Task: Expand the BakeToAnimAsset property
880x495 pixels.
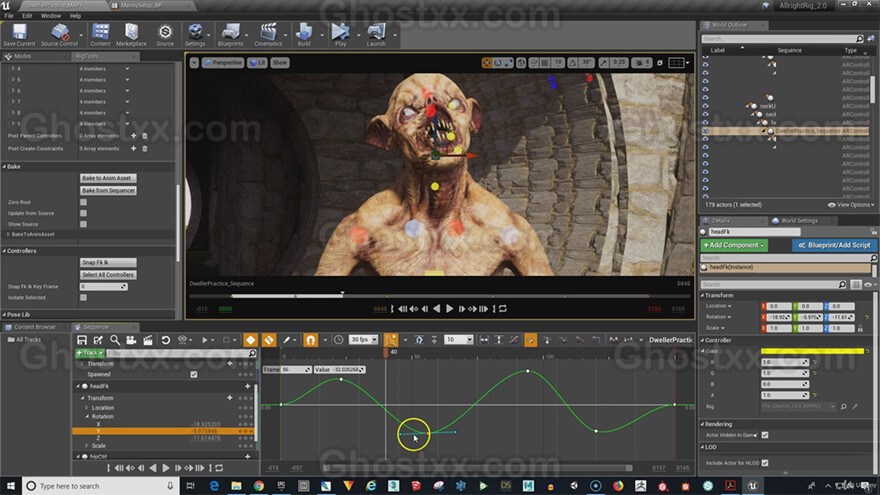Action: (x=8, y=235)
